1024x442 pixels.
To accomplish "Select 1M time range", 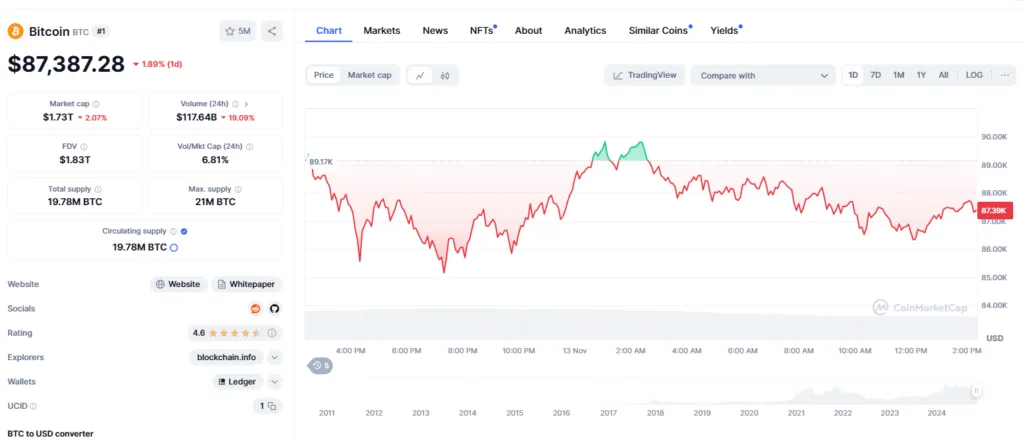I will coord(899,75).
